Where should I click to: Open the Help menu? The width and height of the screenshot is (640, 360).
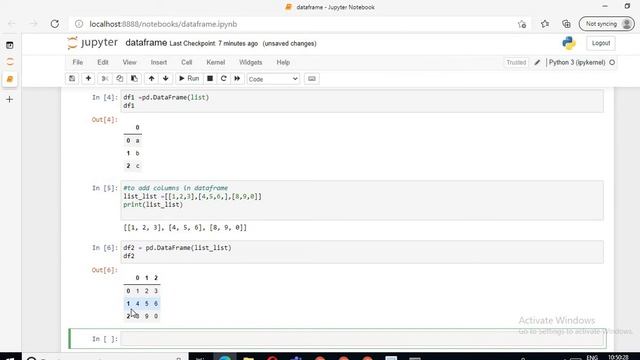(283, 62)
